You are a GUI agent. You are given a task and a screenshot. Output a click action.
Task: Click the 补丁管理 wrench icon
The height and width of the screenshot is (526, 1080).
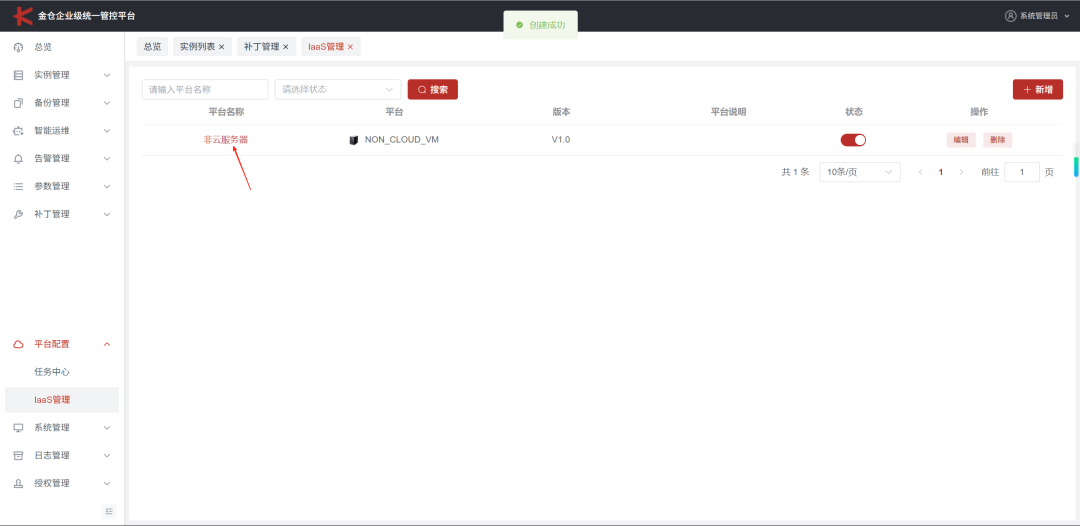(19, 214)
